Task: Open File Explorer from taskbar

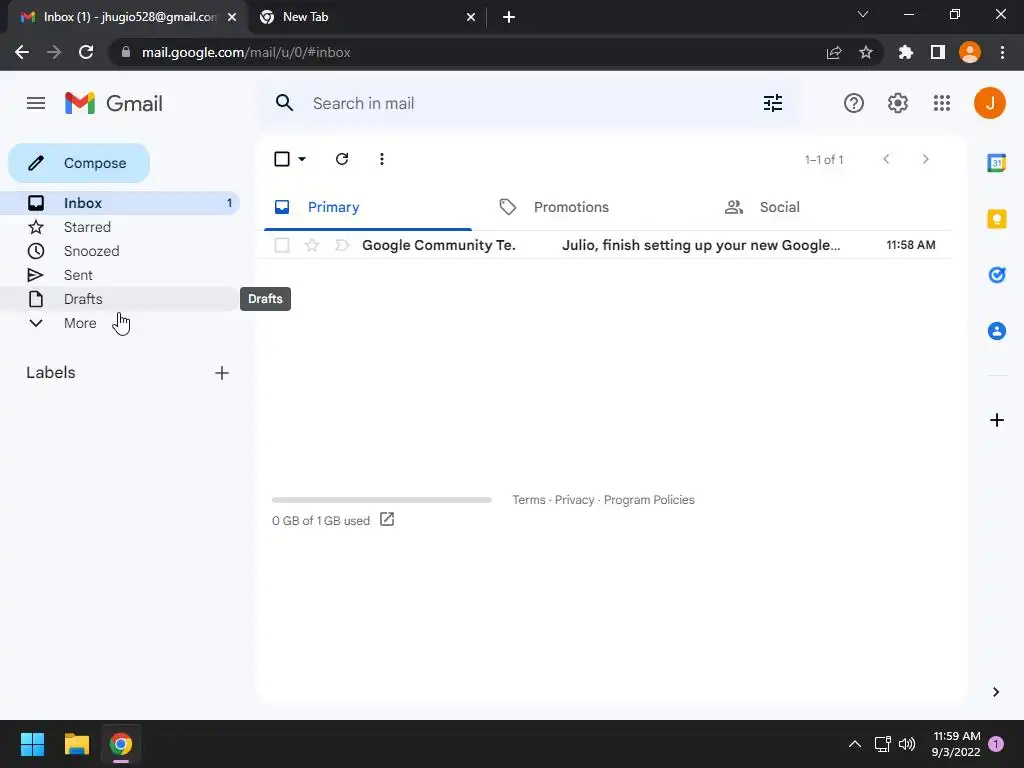Action: point(76,744)
